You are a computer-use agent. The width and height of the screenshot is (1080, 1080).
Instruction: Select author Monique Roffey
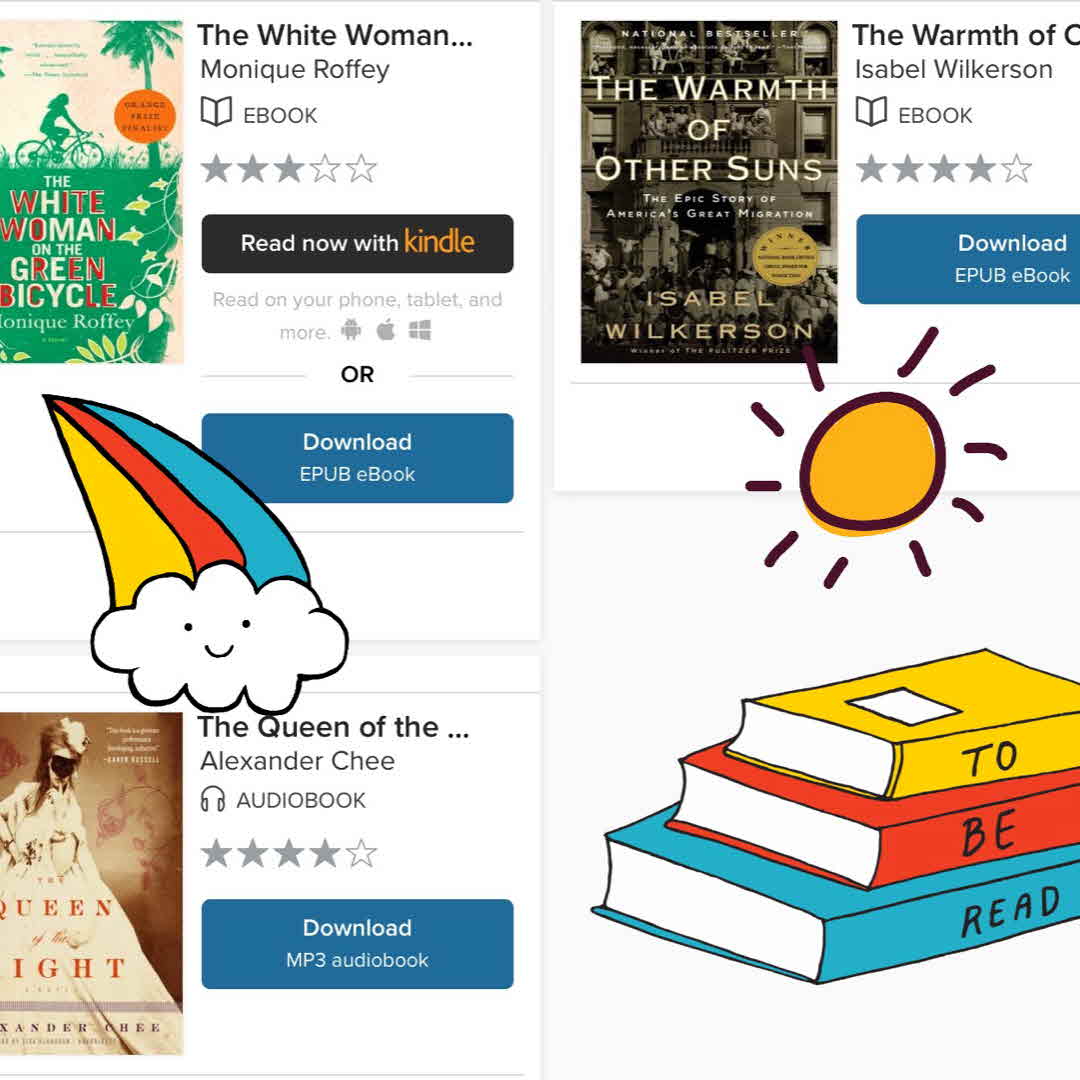[x=295, y=70]
